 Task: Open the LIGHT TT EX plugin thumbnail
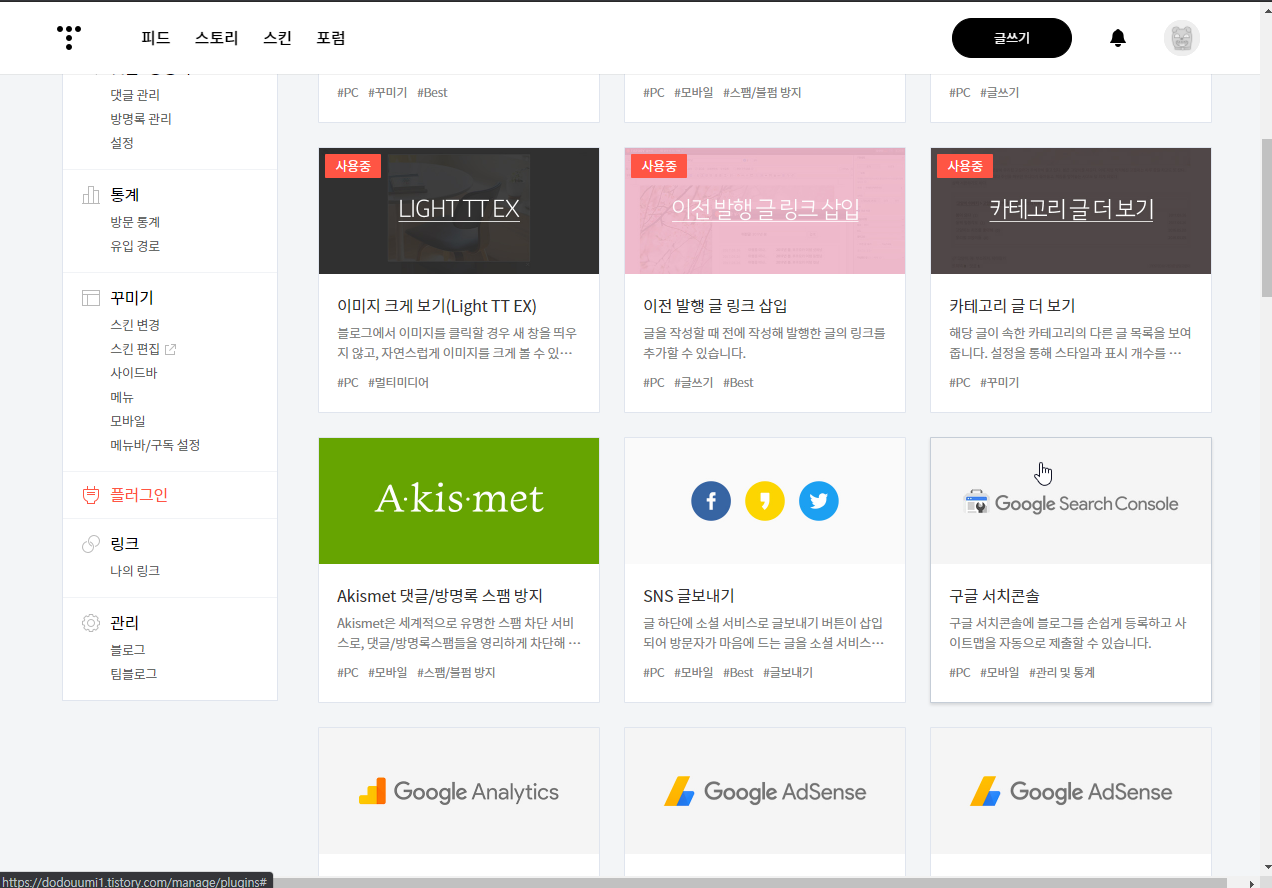pyautogui.click(x=459, y=211)
